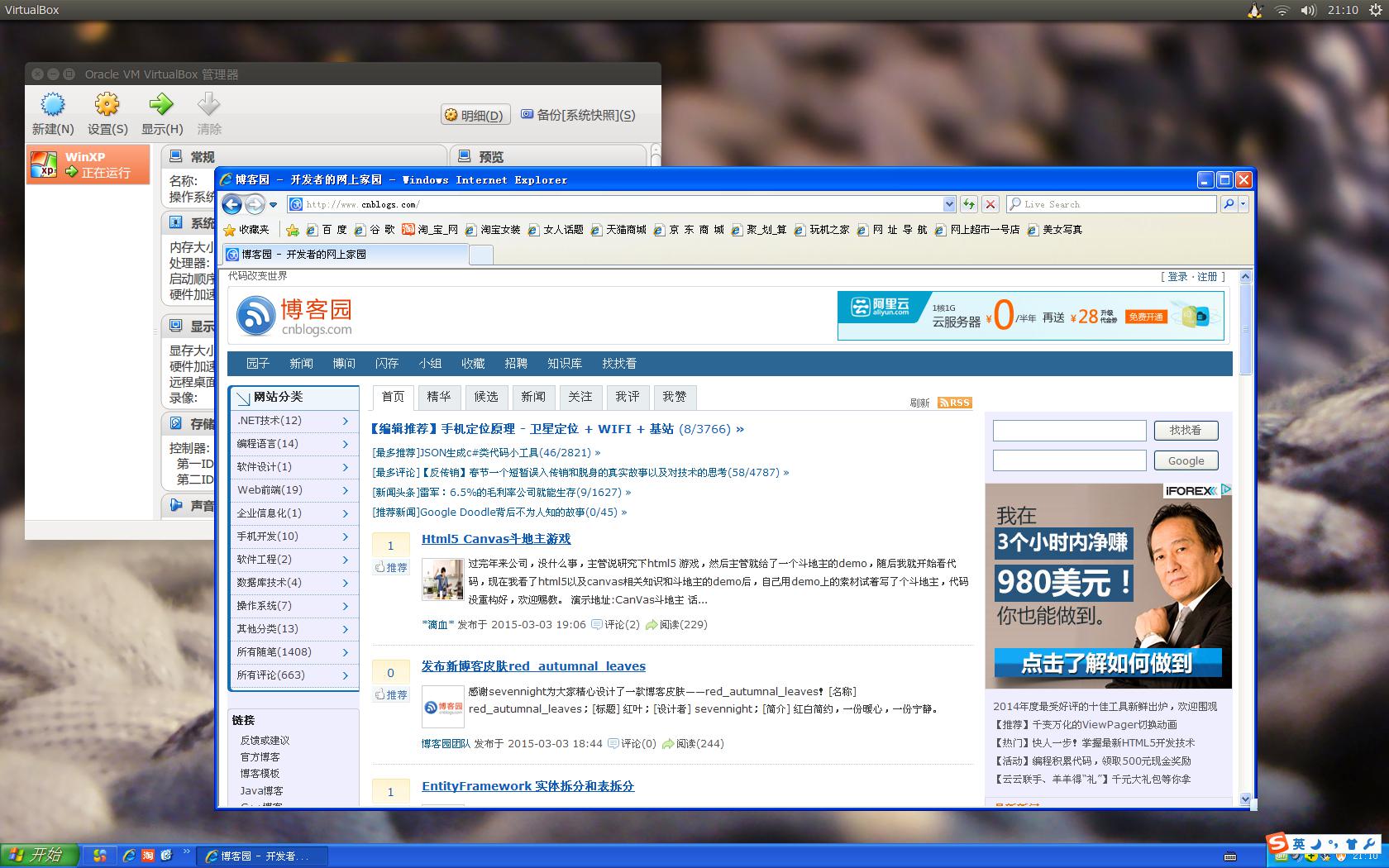Screen dimensions: 1389x868
Task: Click the Sogou input method 'S' icon in tray
Action: pyautogui.click(x=1278, y=843)
